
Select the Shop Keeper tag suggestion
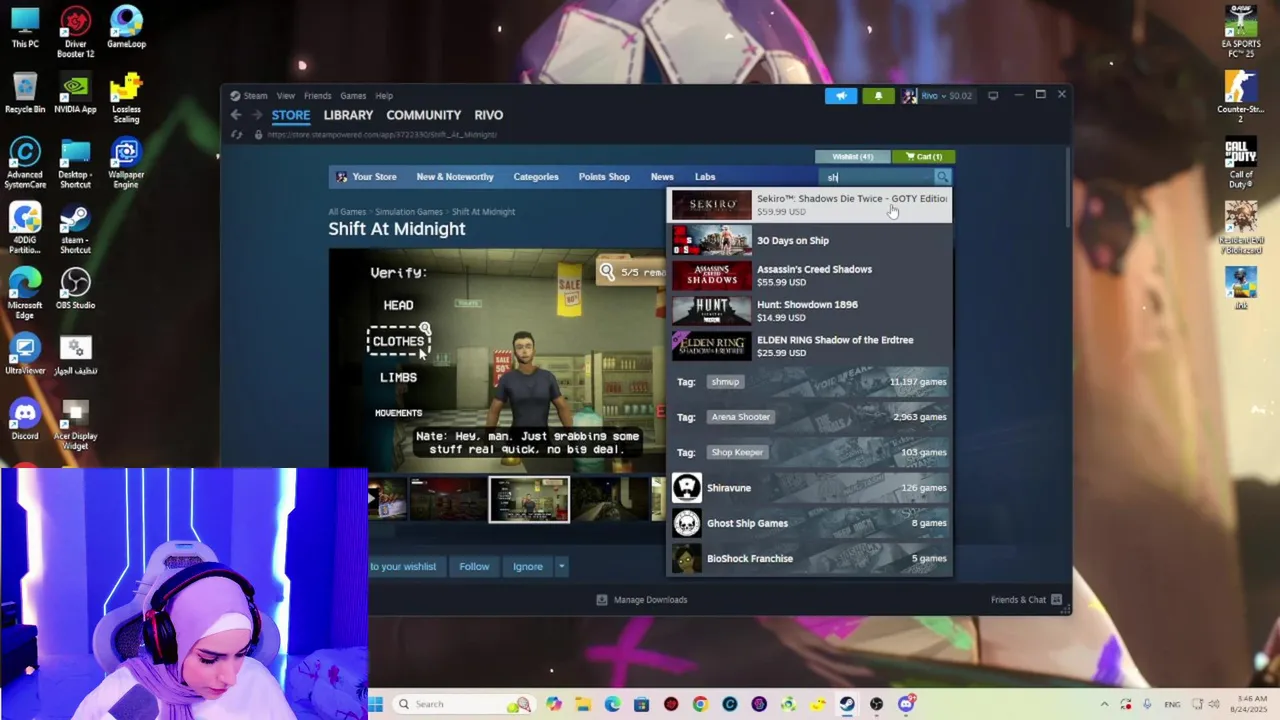click(810, 452)
